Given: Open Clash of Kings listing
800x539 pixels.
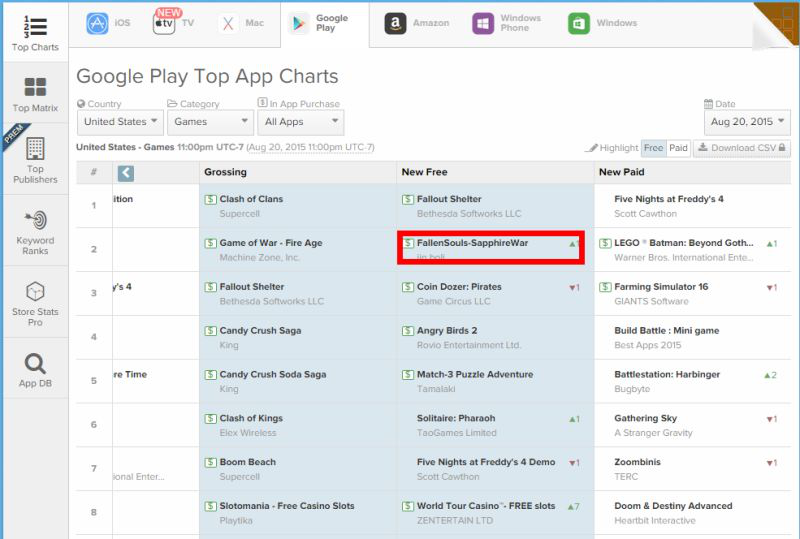Looking at the screenshot, I should (x=251, y=419).
